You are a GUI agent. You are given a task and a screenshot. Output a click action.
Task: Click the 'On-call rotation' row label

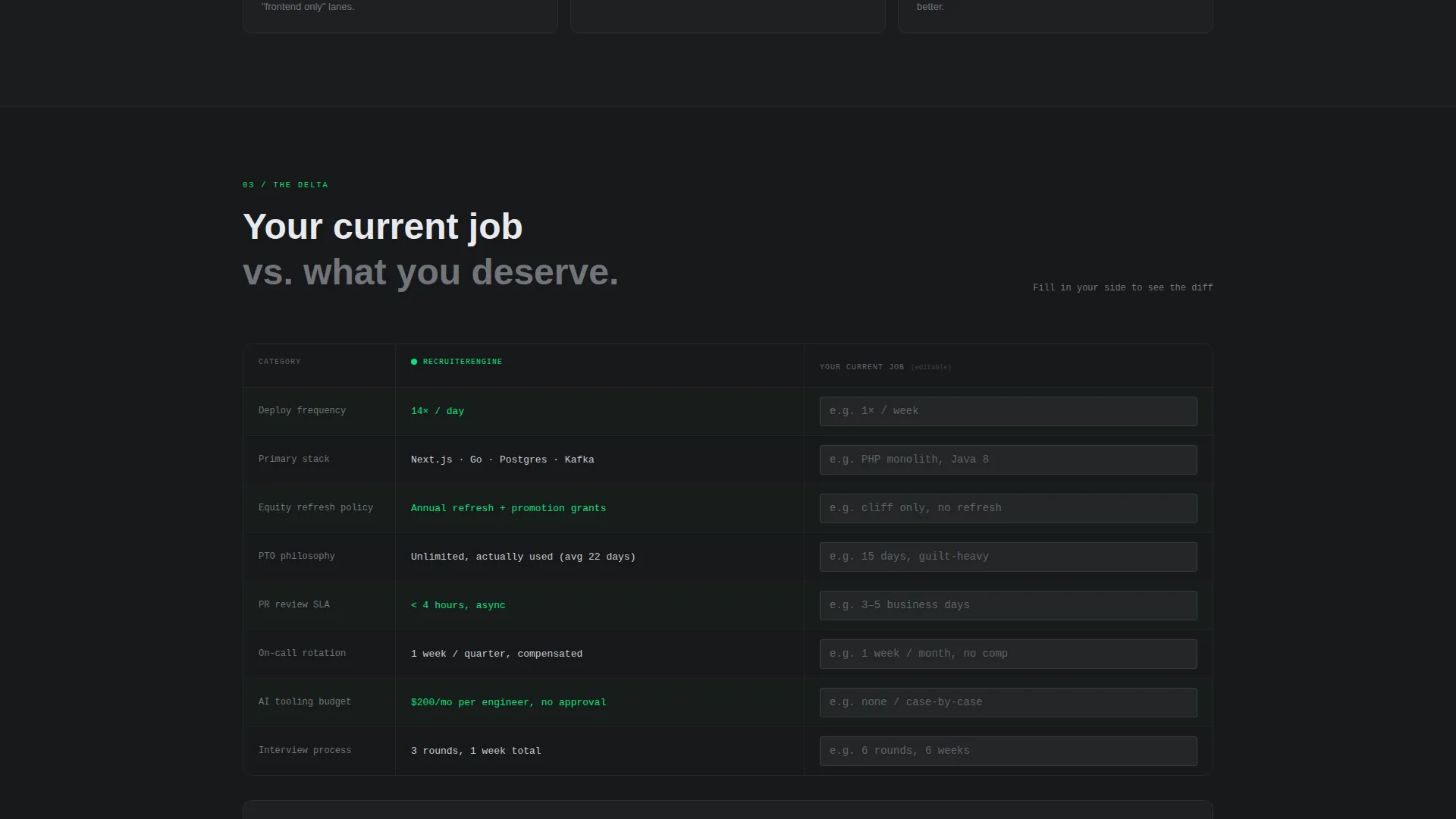[302, 653]
